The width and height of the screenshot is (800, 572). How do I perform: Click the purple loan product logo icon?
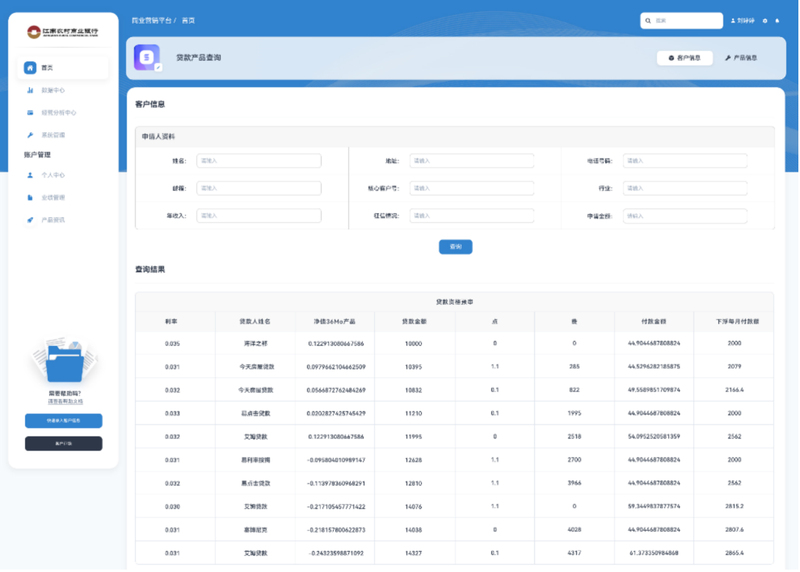click(147, 58)
